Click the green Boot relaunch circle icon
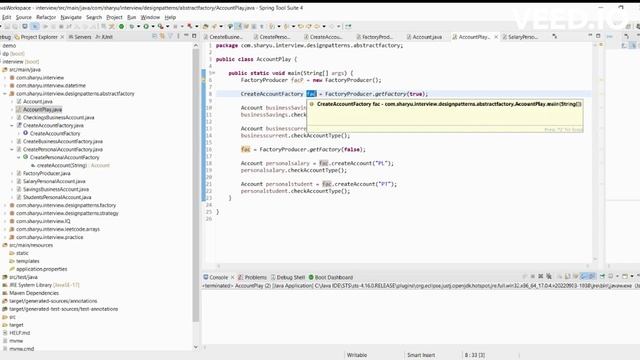 click(x=121, y=27)
